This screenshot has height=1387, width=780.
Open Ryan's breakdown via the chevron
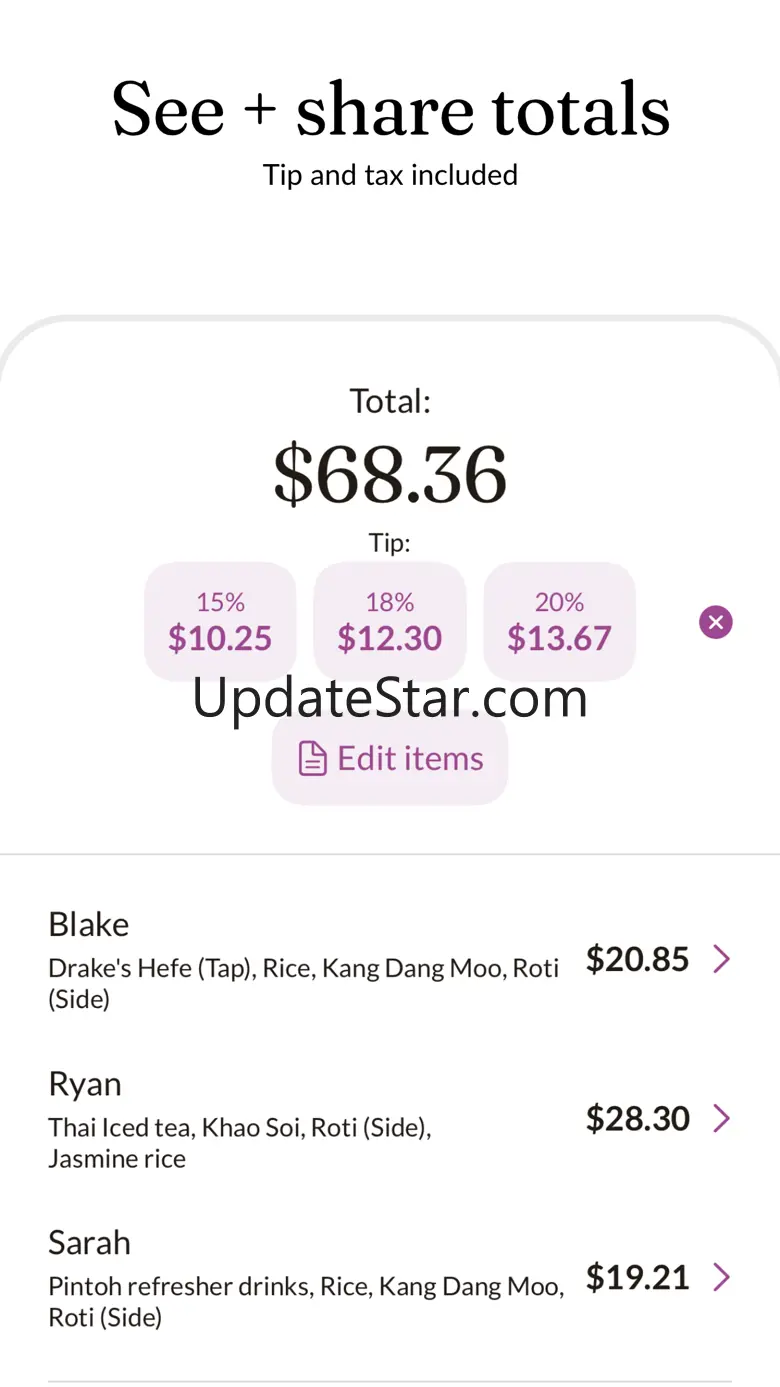[x=721, y=1118]
